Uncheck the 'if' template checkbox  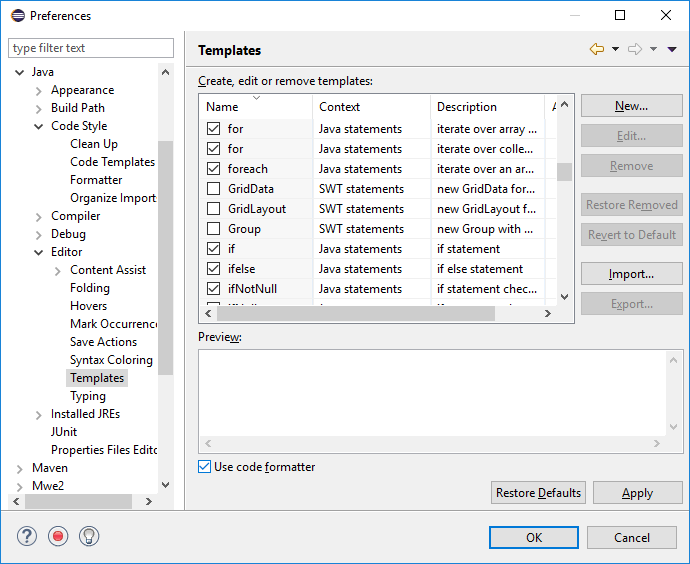coord(213,249)
